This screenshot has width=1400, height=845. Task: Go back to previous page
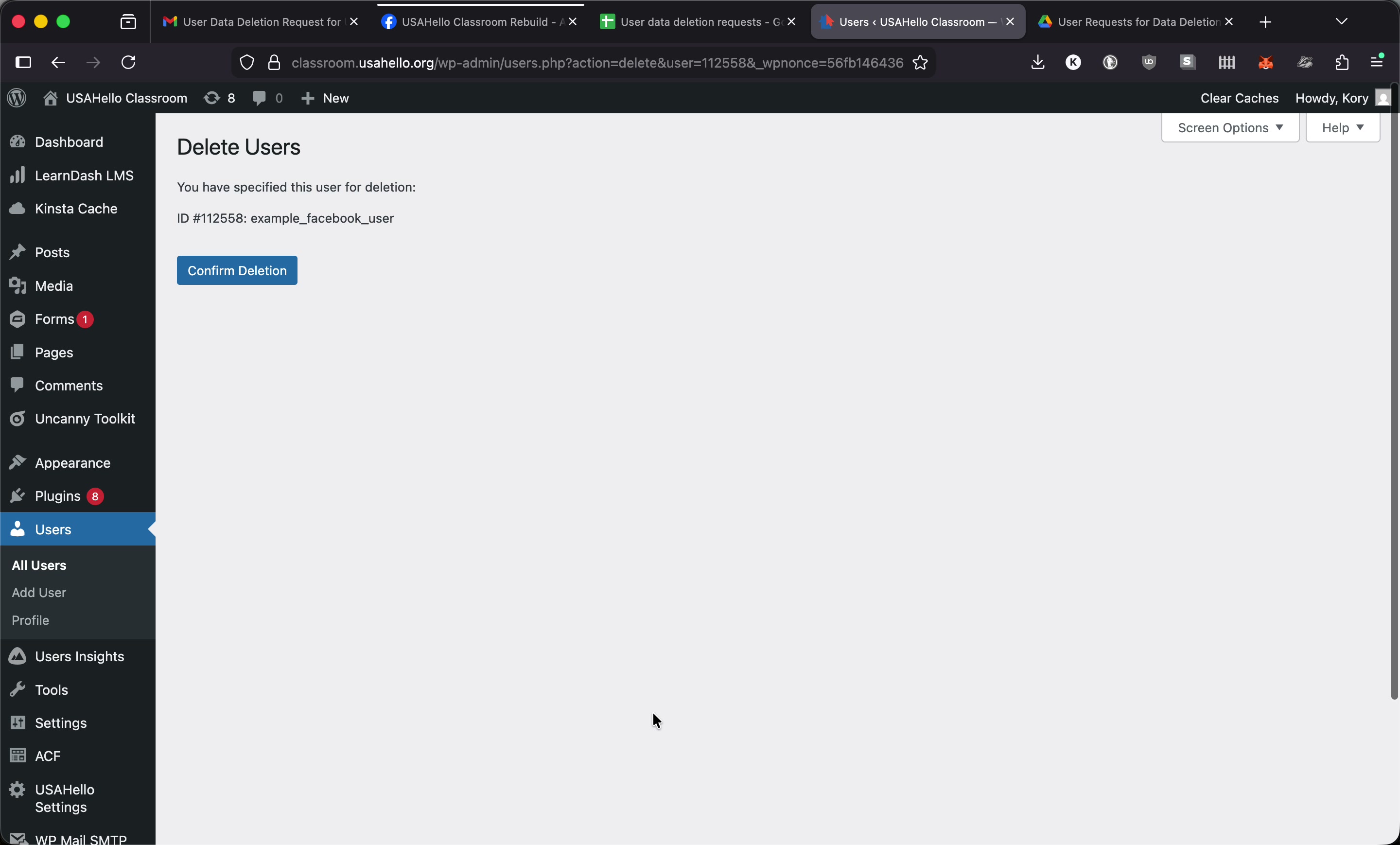pyautogui.click(x=58, y=63)
